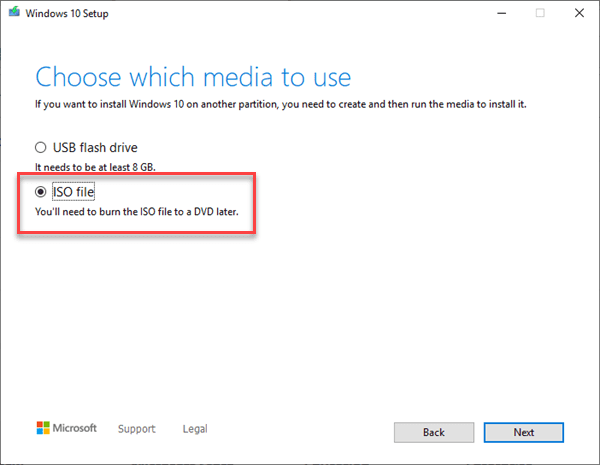
Task: Close the Windows 10 Setup window
Action: pyautogui.click(x=579, y=13)
